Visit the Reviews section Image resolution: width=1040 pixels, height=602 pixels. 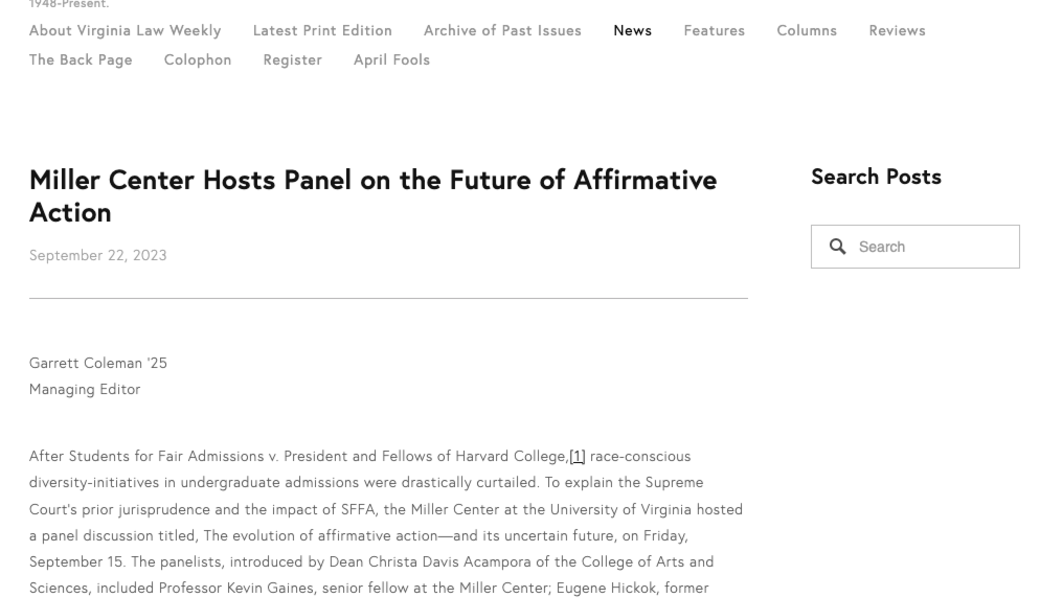click(x=897, y=31)
